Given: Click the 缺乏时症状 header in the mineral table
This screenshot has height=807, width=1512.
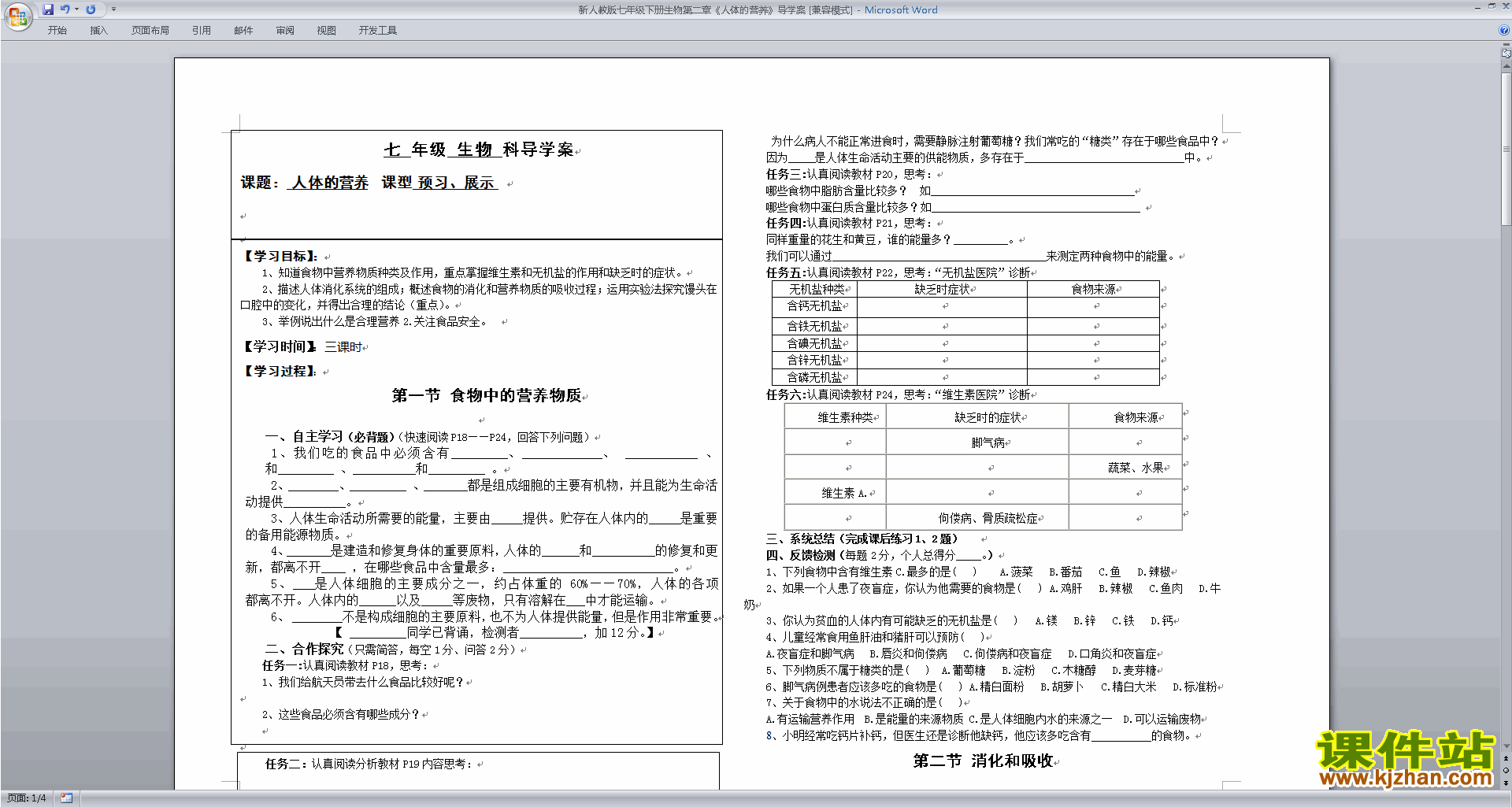Looking at the screenshot, I should [942, 290].
